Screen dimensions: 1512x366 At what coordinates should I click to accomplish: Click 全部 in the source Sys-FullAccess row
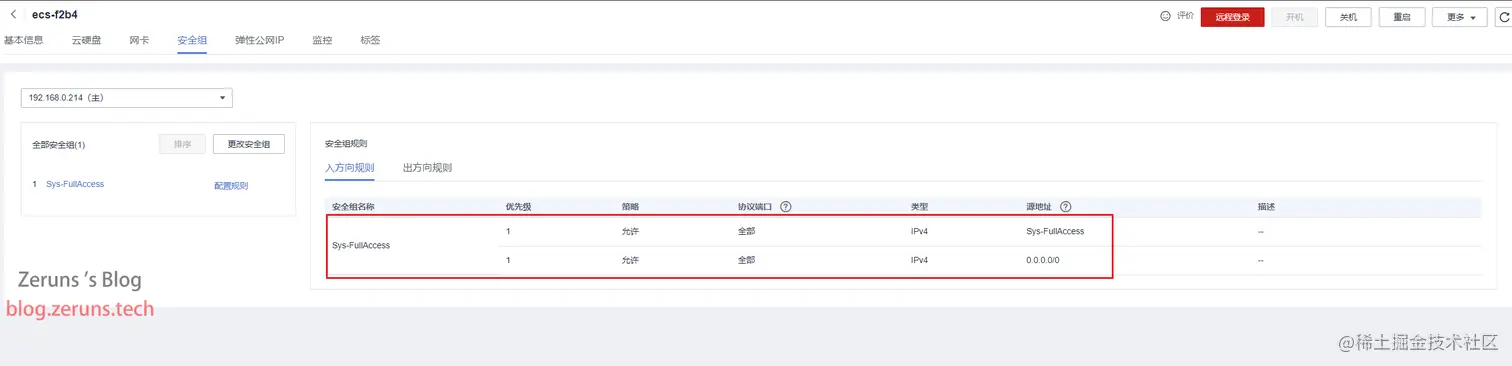[x=746, y=231]
